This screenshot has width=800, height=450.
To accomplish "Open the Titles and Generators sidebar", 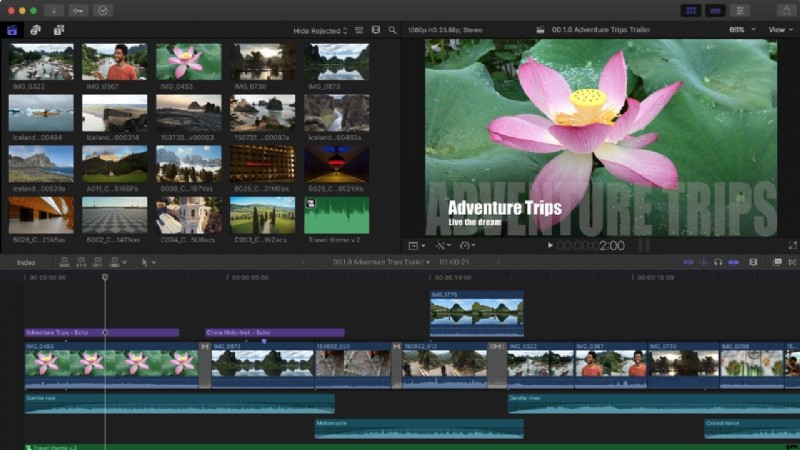I will click(x=59, y=30).
